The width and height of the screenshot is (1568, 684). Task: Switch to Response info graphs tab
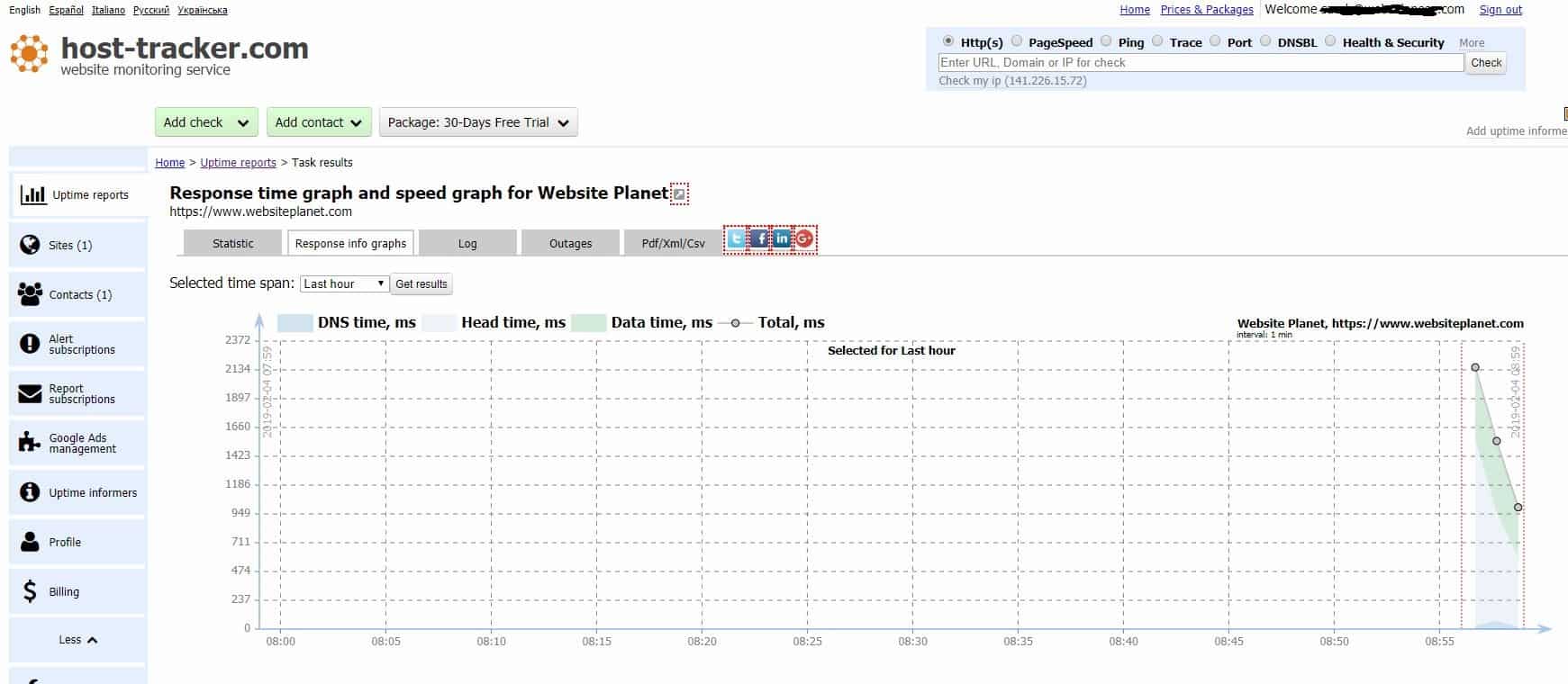pyautogui.click(x=350, y=243)
